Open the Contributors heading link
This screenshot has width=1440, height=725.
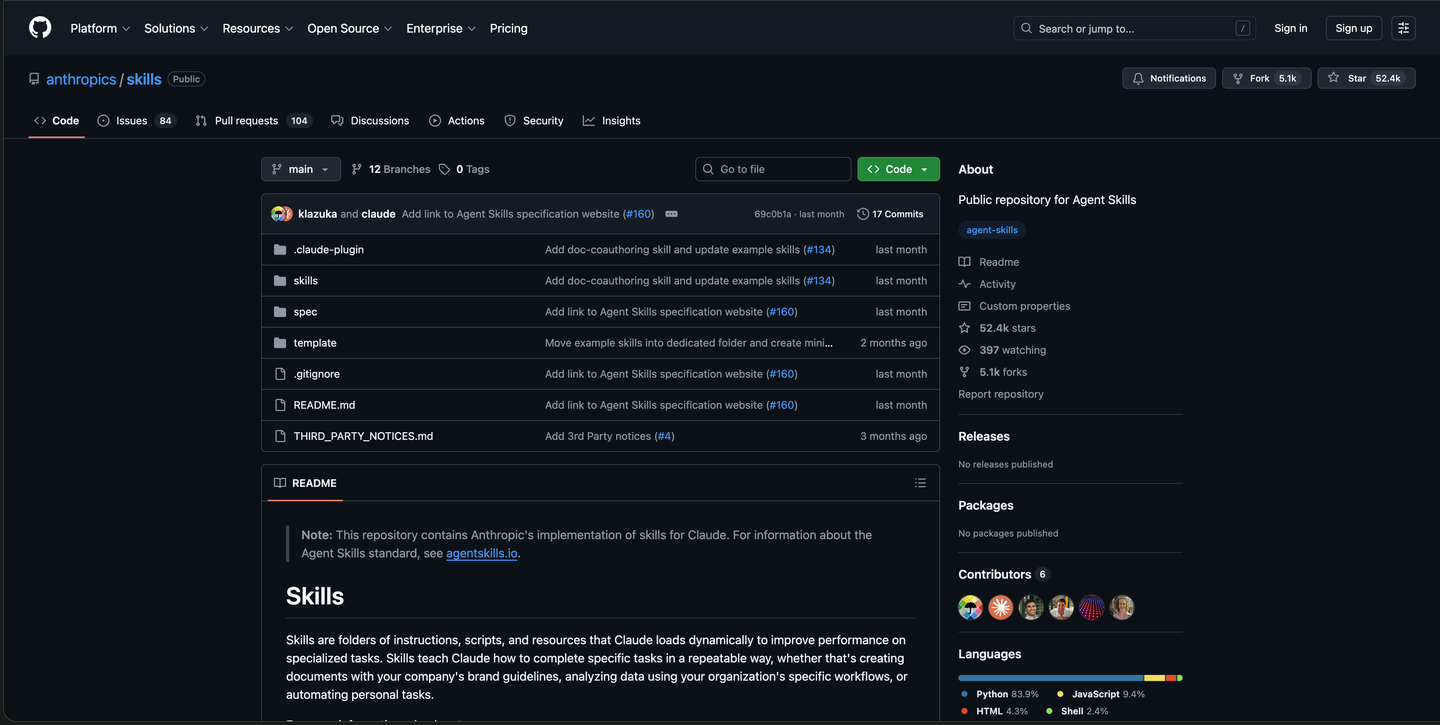[x=1004, y=574]
